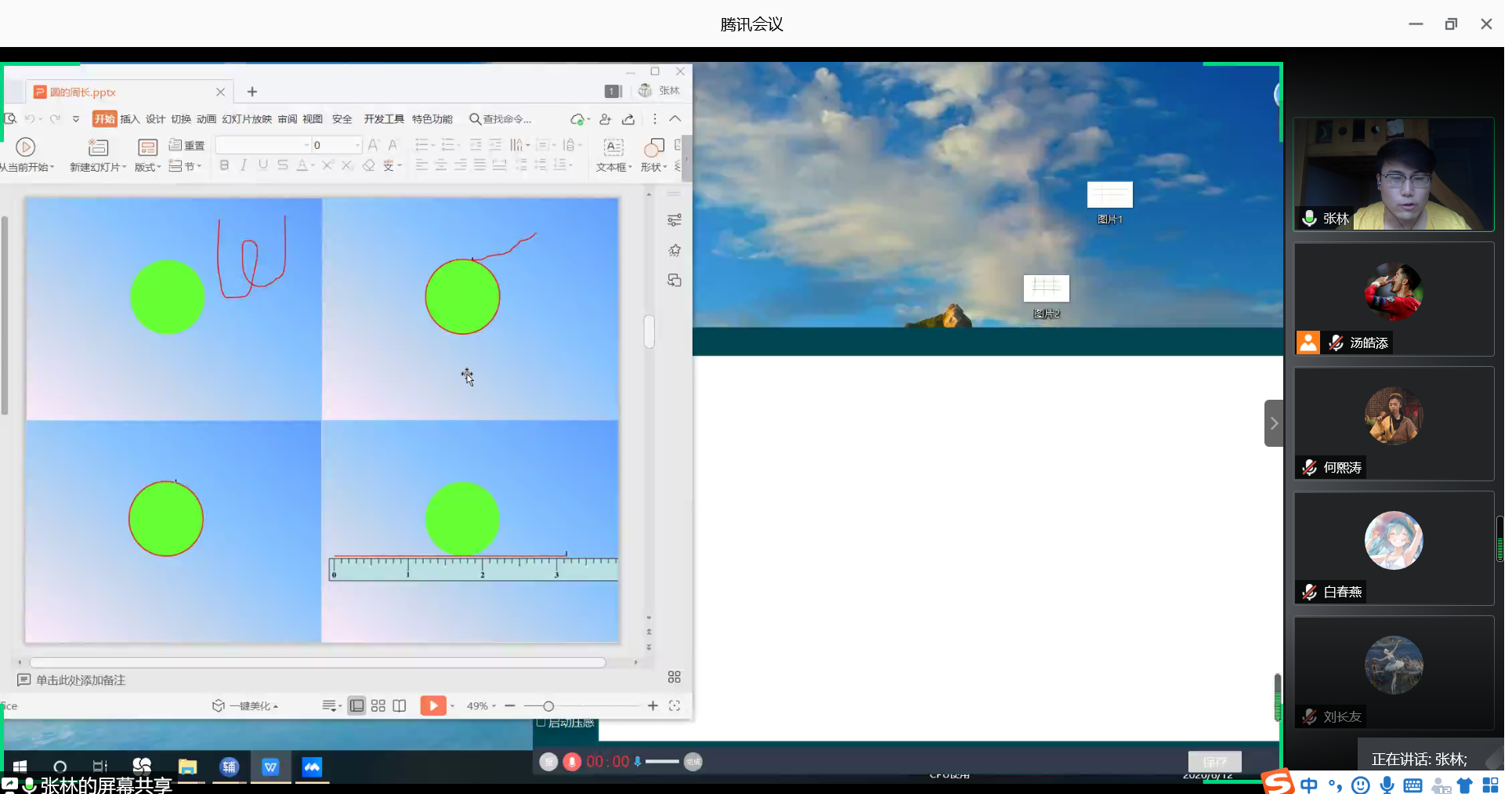Switch to normal view icon

coord(356,706)
